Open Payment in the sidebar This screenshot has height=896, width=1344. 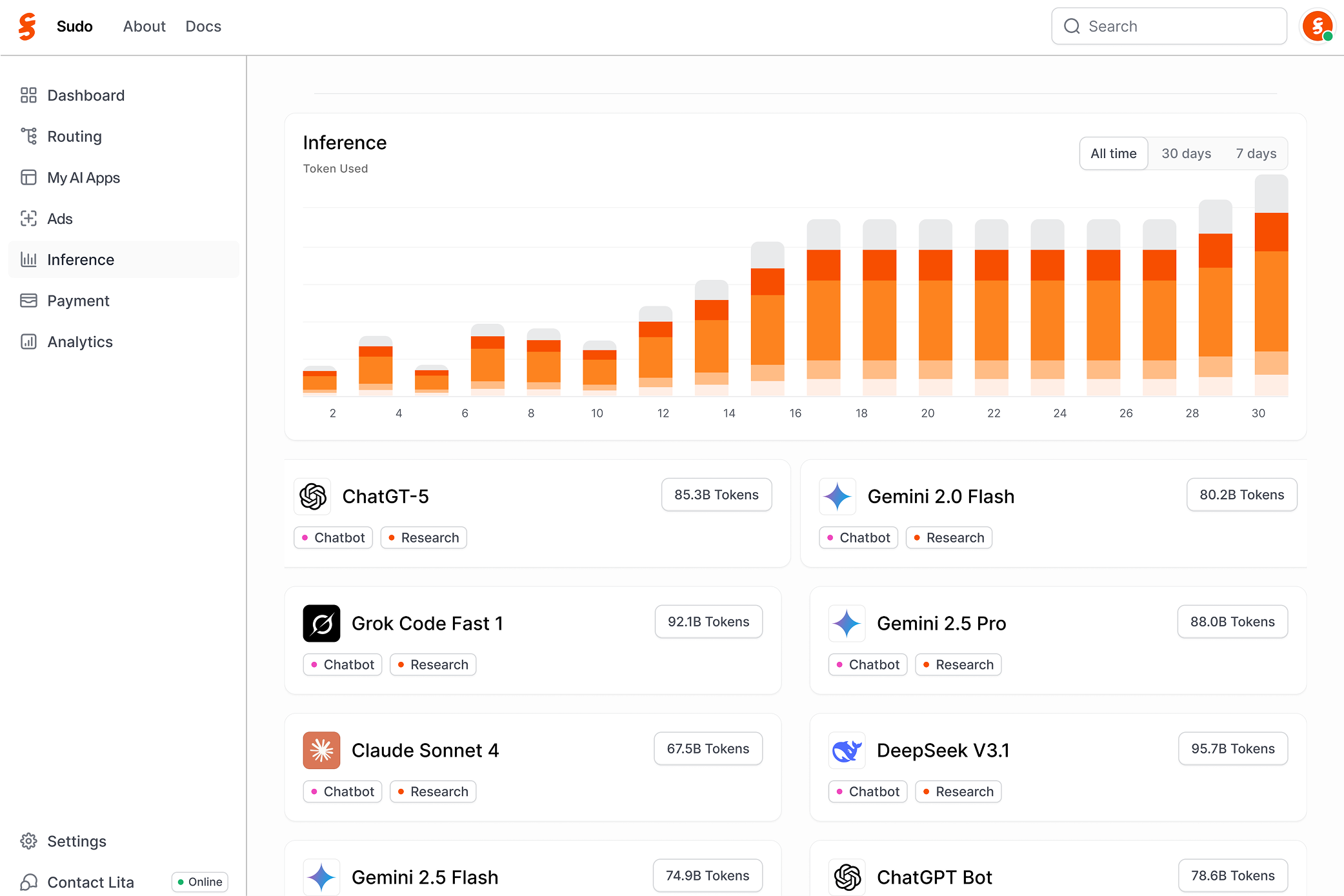tap(78, 301)
